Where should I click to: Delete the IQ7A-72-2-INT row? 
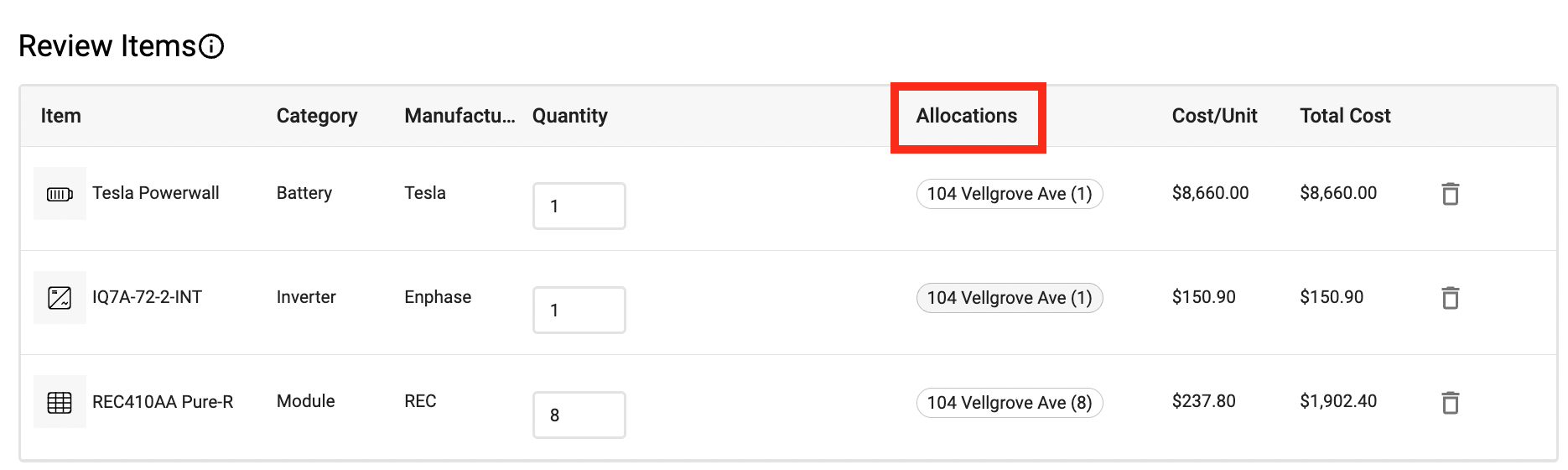click(1451, 298)
